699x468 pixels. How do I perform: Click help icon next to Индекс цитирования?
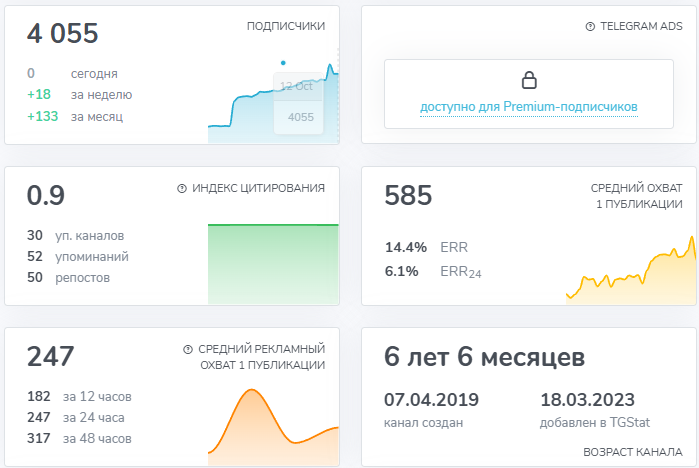click(182, 188)
